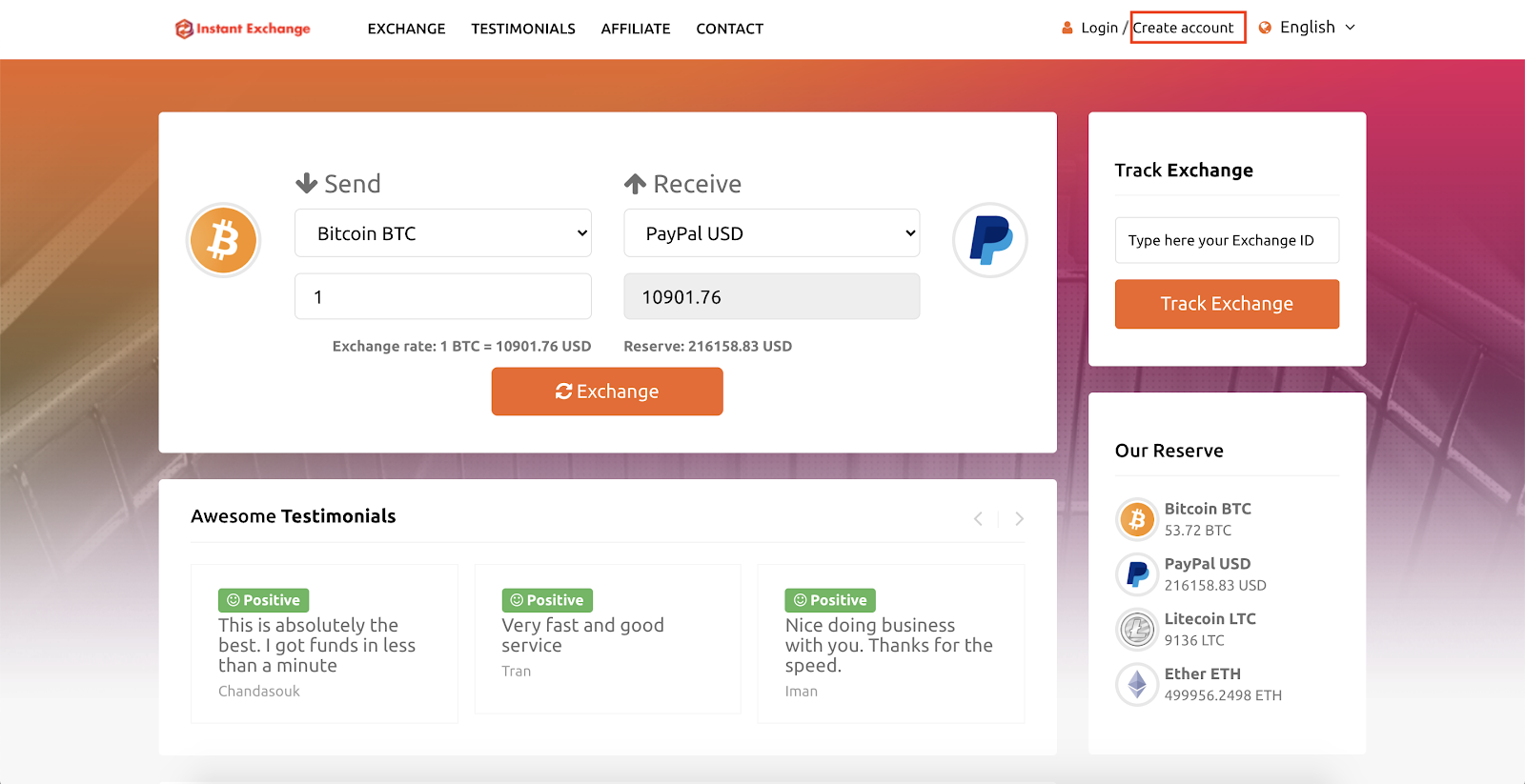This screenshot has width=1525, height=784.
Task: Click the testimonial author name Chandasouk
Action: (x=259, y=692)
